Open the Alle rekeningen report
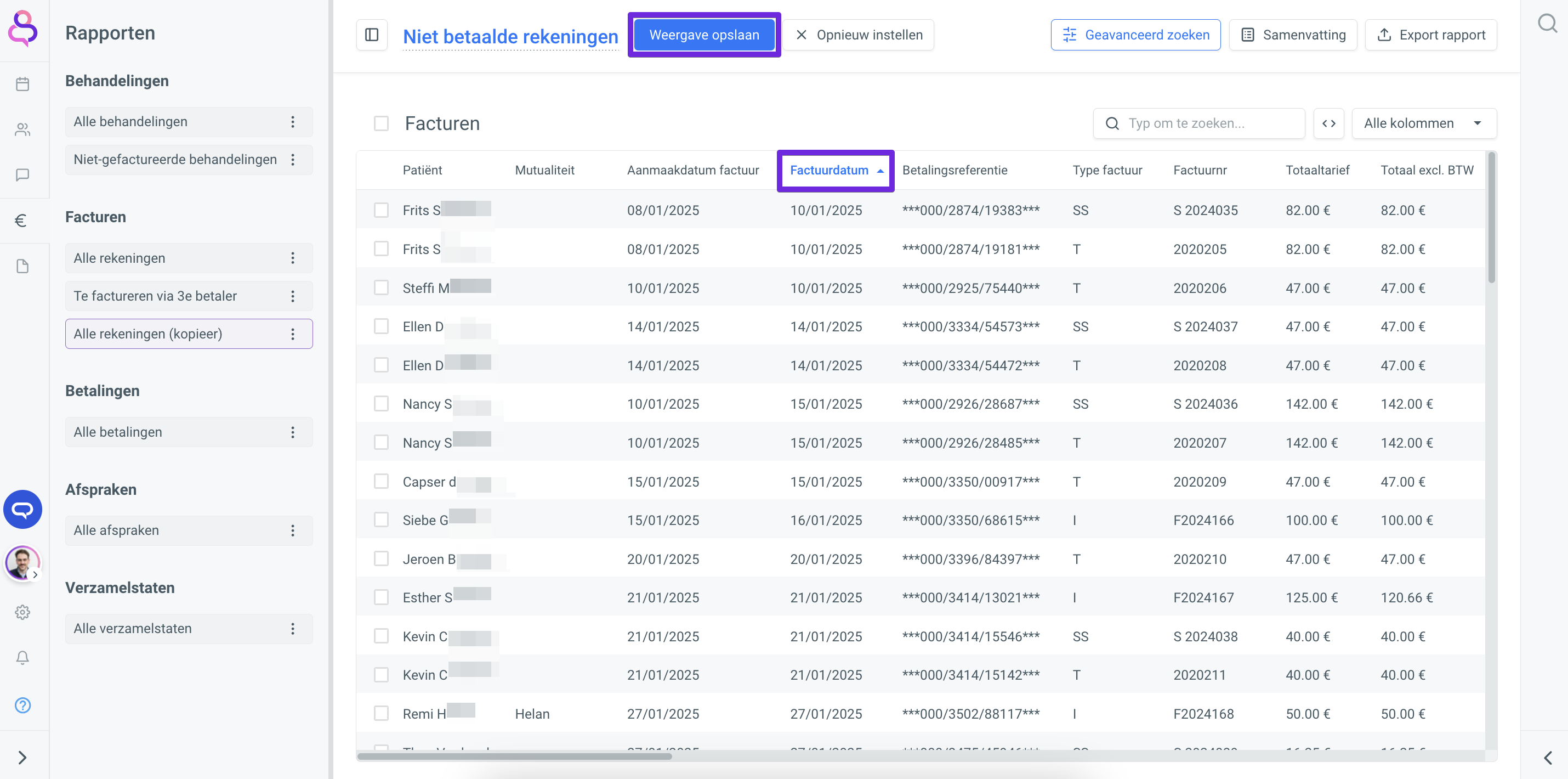Image resolution: width=1568 pixels, height=779 pixels. (x=189, y=258)
